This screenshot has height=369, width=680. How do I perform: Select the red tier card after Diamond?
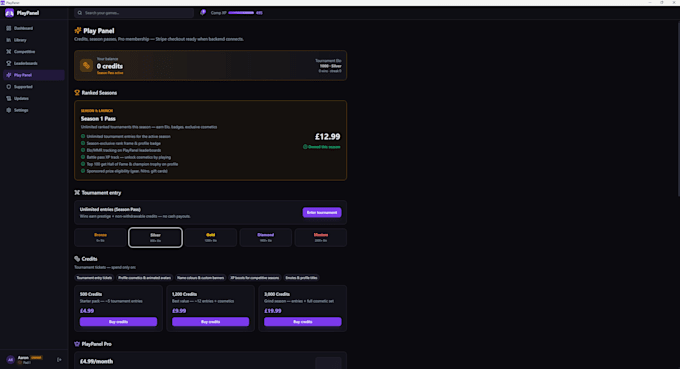pos(320,237)
